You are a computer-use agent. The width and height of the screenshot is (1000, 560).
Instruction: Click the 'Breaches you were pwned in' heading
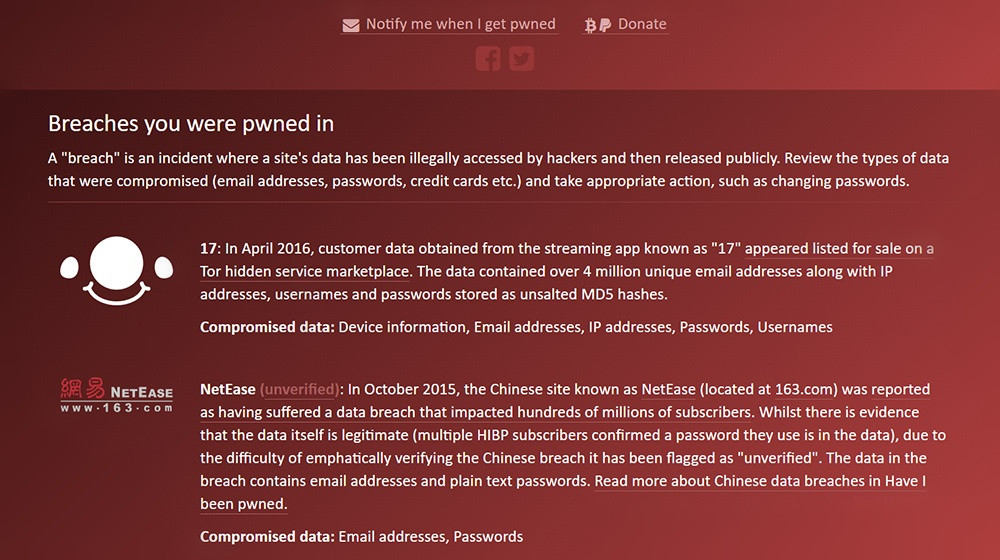click(191, 124)
